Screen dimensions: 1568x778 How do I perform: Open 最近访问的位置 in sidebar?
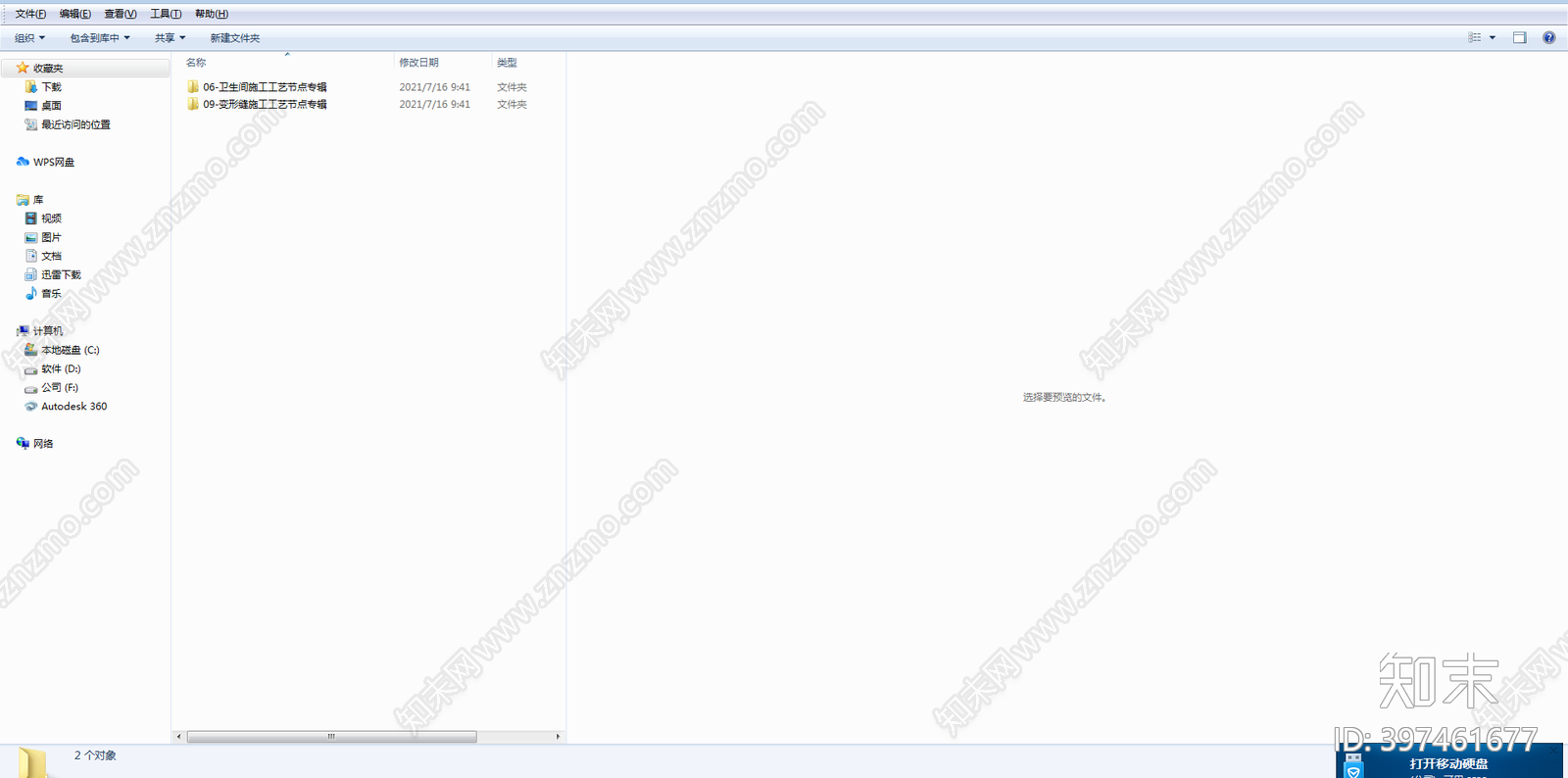pos(75,124)
